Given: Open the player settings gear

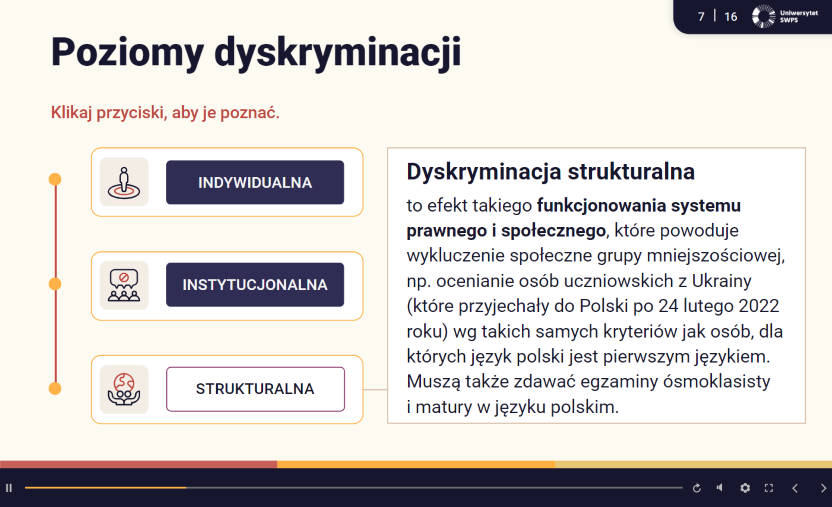Looking at the screenshot, I should pos(744,488).
